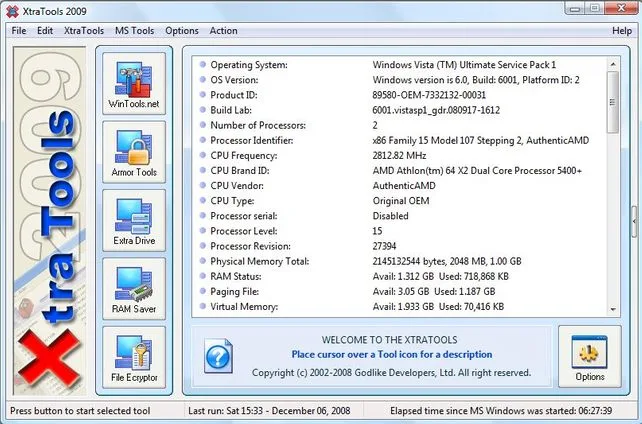
Task: Launch Armor Tools
Action: click(x=134, y=152)
